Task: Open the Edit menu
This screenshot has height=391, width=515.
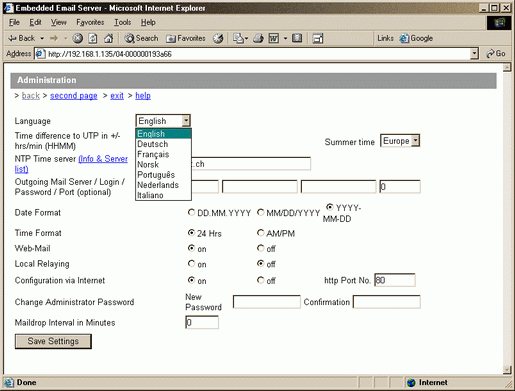Action: click(35, 22)
